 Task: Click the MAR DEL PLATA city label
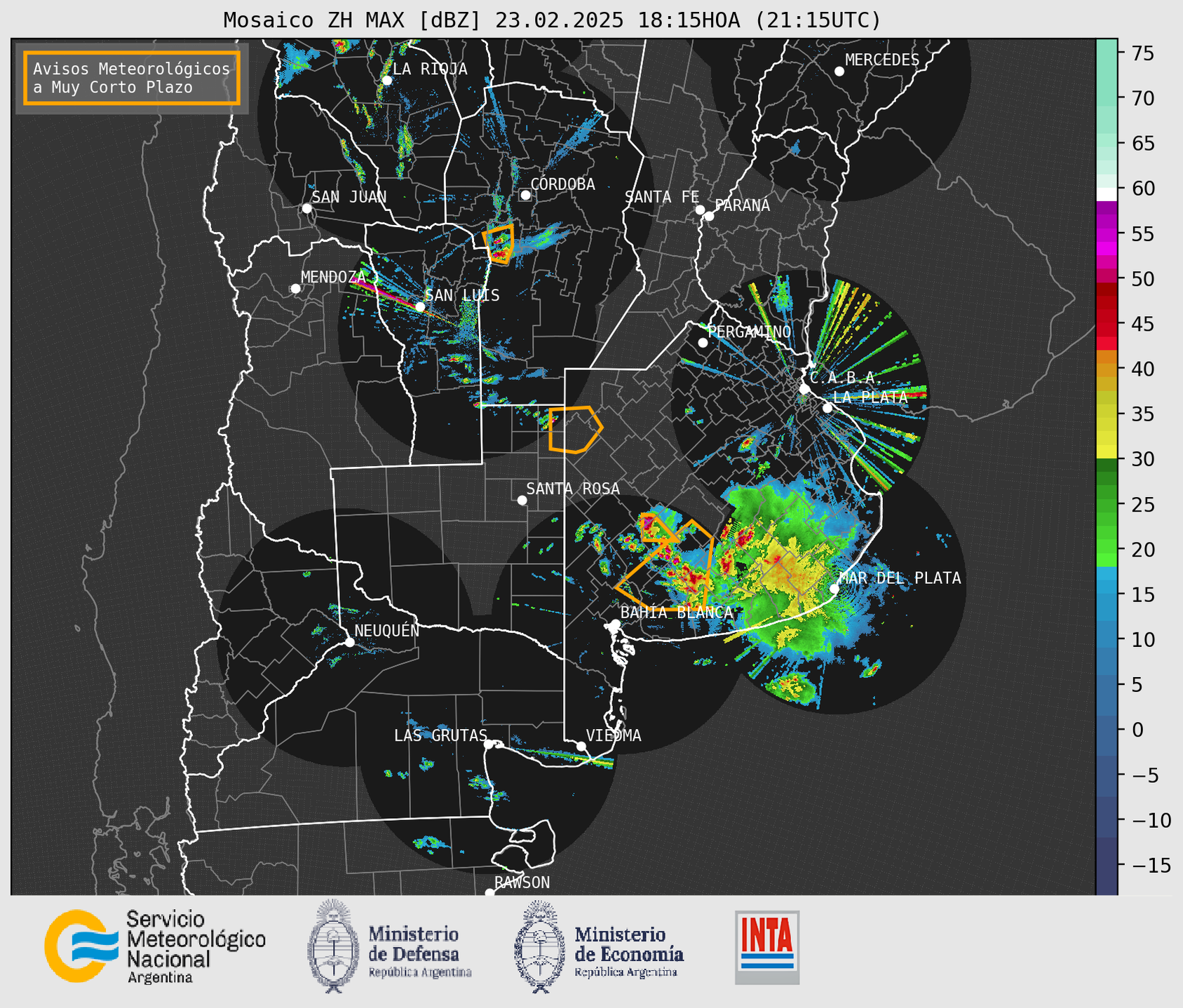point(900,578)
